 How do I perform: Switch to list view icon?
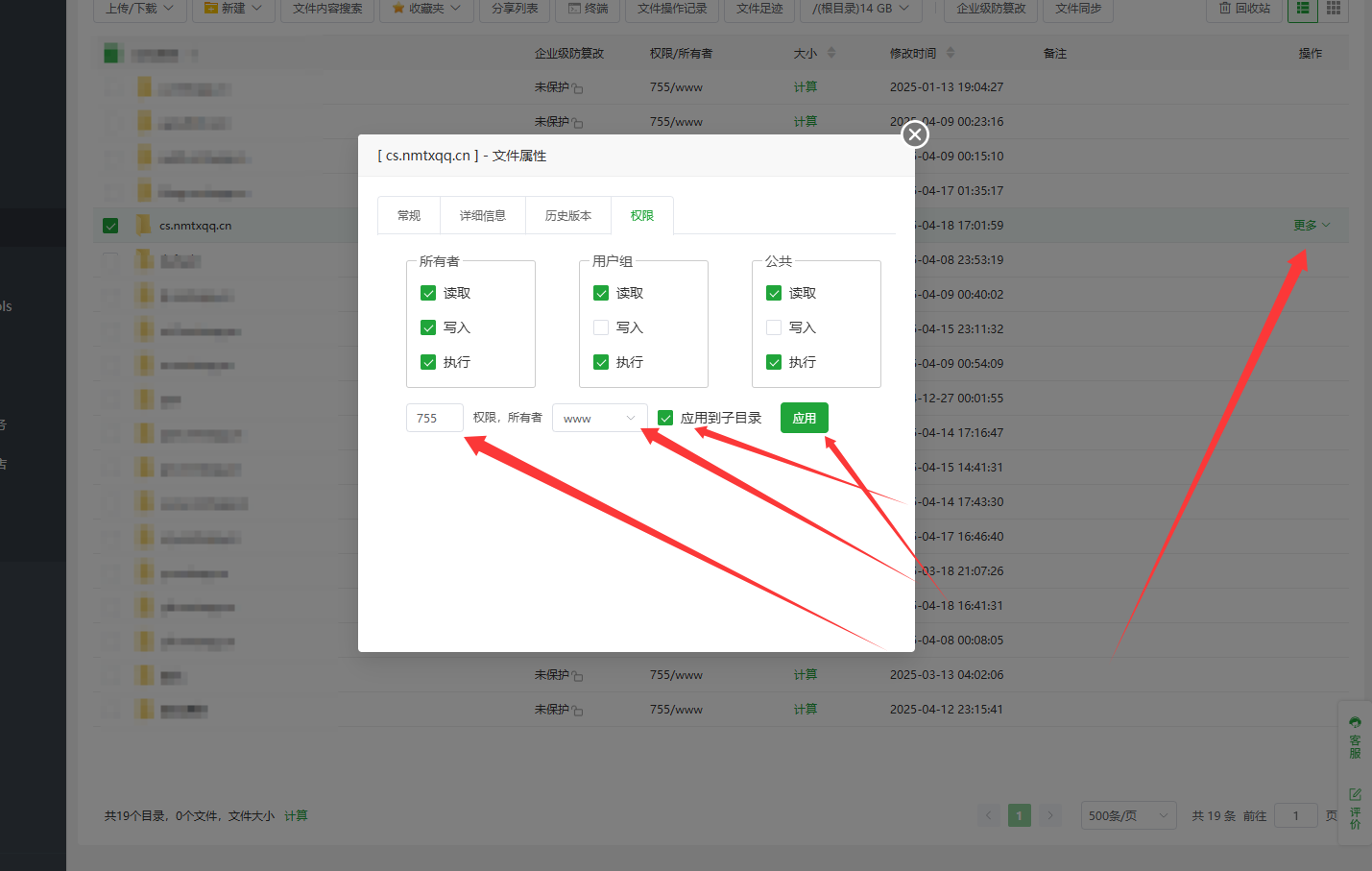[x=1302, y=9]
